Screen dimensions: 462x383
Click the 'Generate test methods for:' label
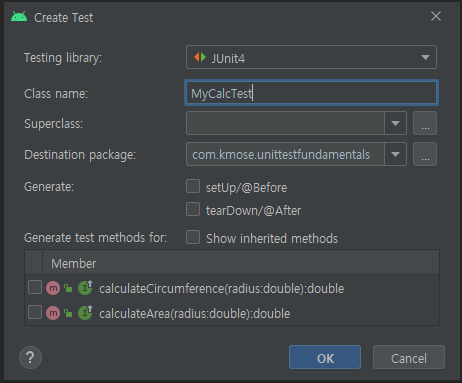[95, 238]
